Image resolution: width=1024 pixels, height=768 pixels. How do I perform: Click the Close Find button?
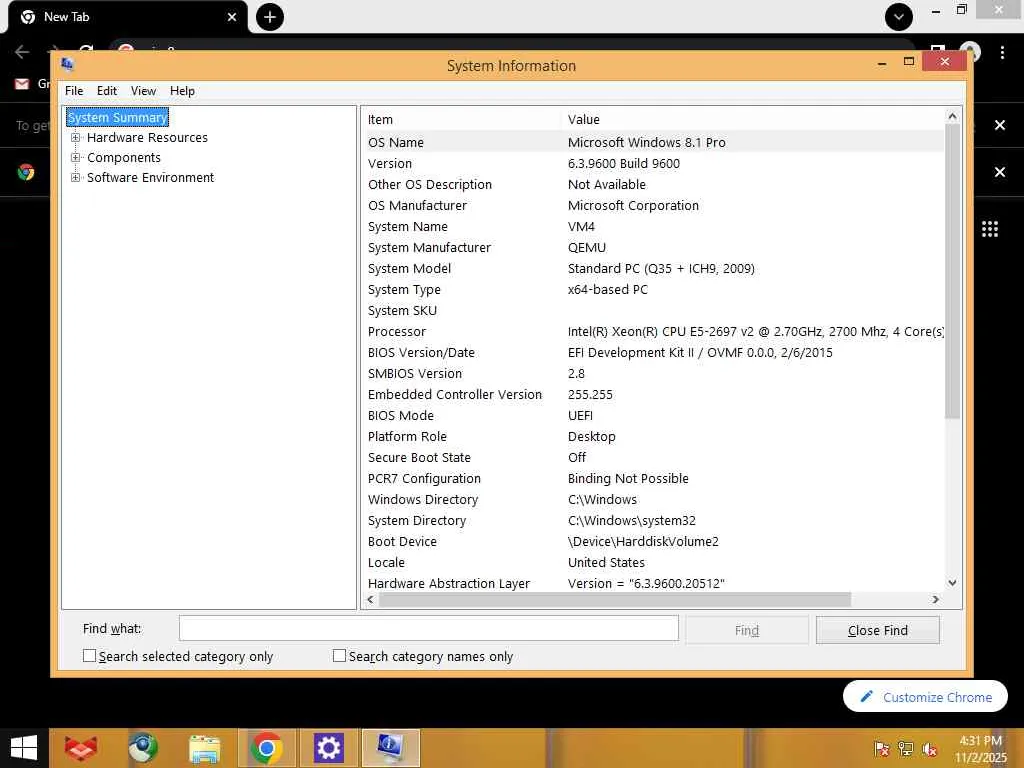coord(877,630)
